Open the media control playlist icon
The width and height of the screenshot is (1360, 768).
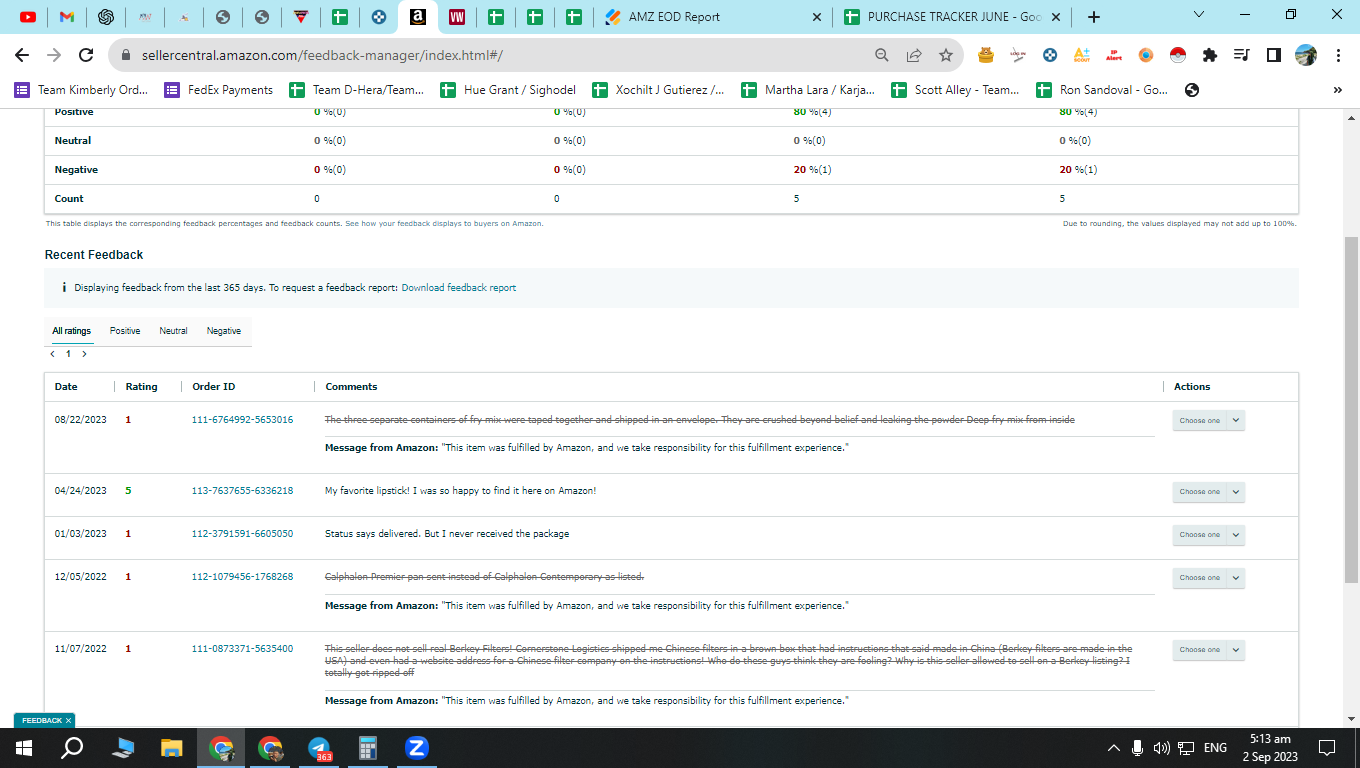(x=1241, y=55)
